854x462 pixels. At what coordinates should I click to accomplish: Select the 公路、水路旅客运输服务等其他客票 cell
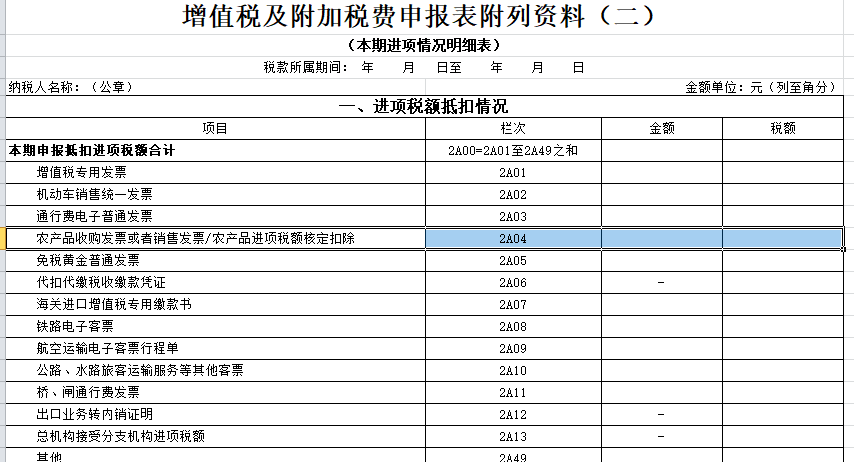click(x=215, y=370)
